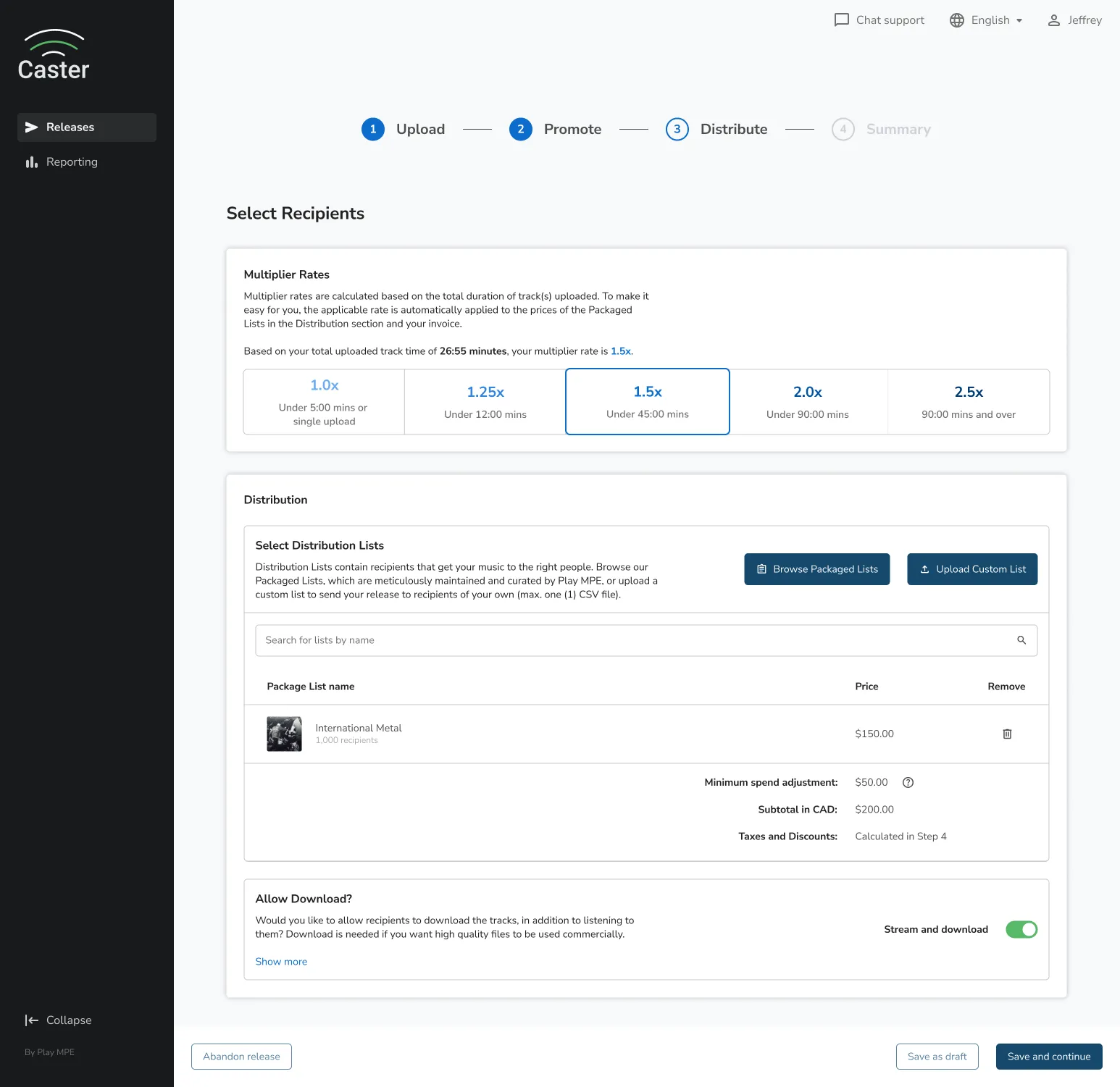
Task: Select the 1.0x multiplier rate
Action: 323,401
